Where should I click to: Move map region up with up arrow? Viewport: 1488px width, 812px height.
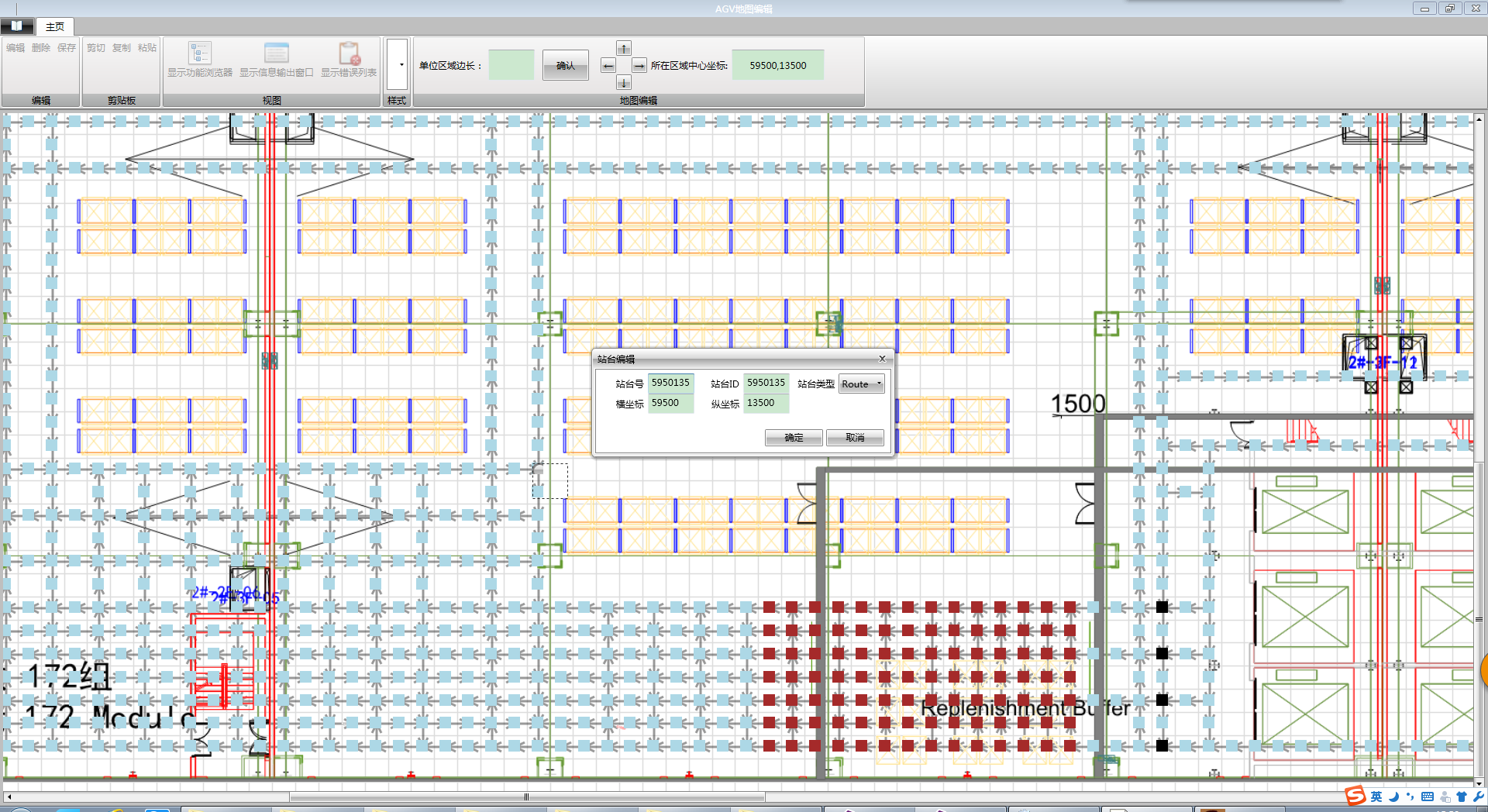click(x=624, y=48)
